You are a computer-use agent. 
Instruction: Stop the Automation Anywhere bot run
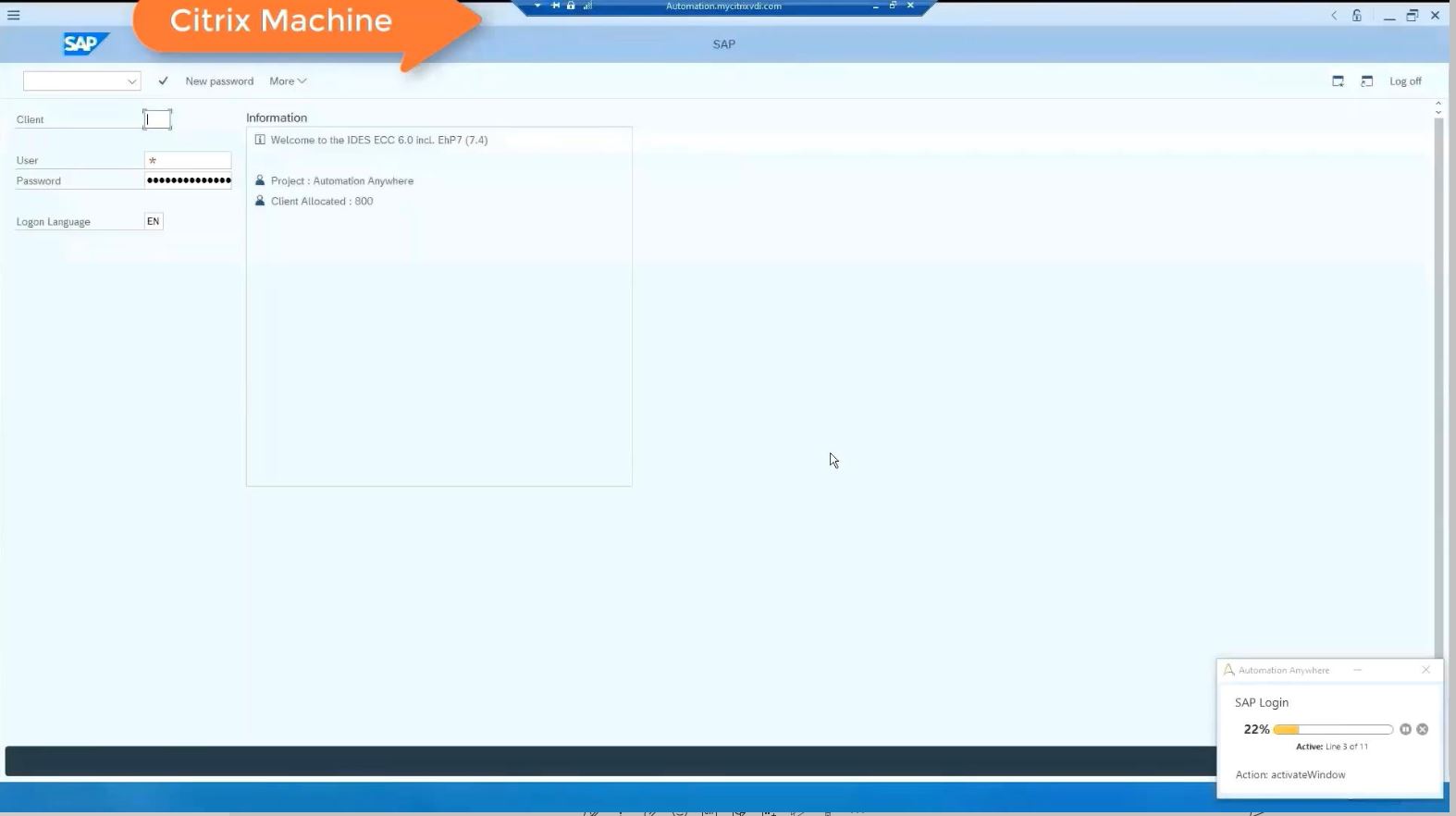(1423, 729)
